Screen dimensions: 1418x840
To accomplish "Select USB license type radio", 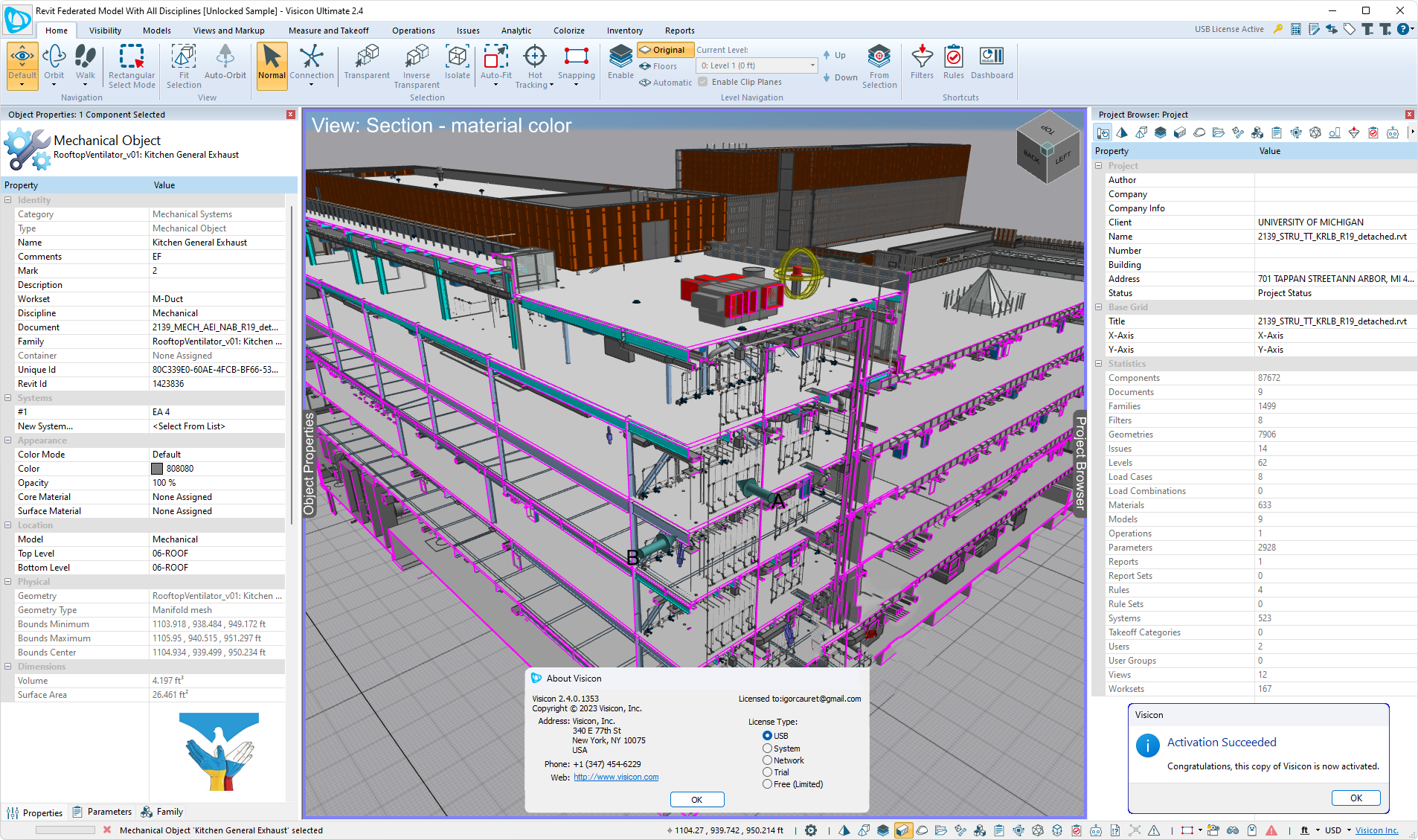I will [767, 736].
